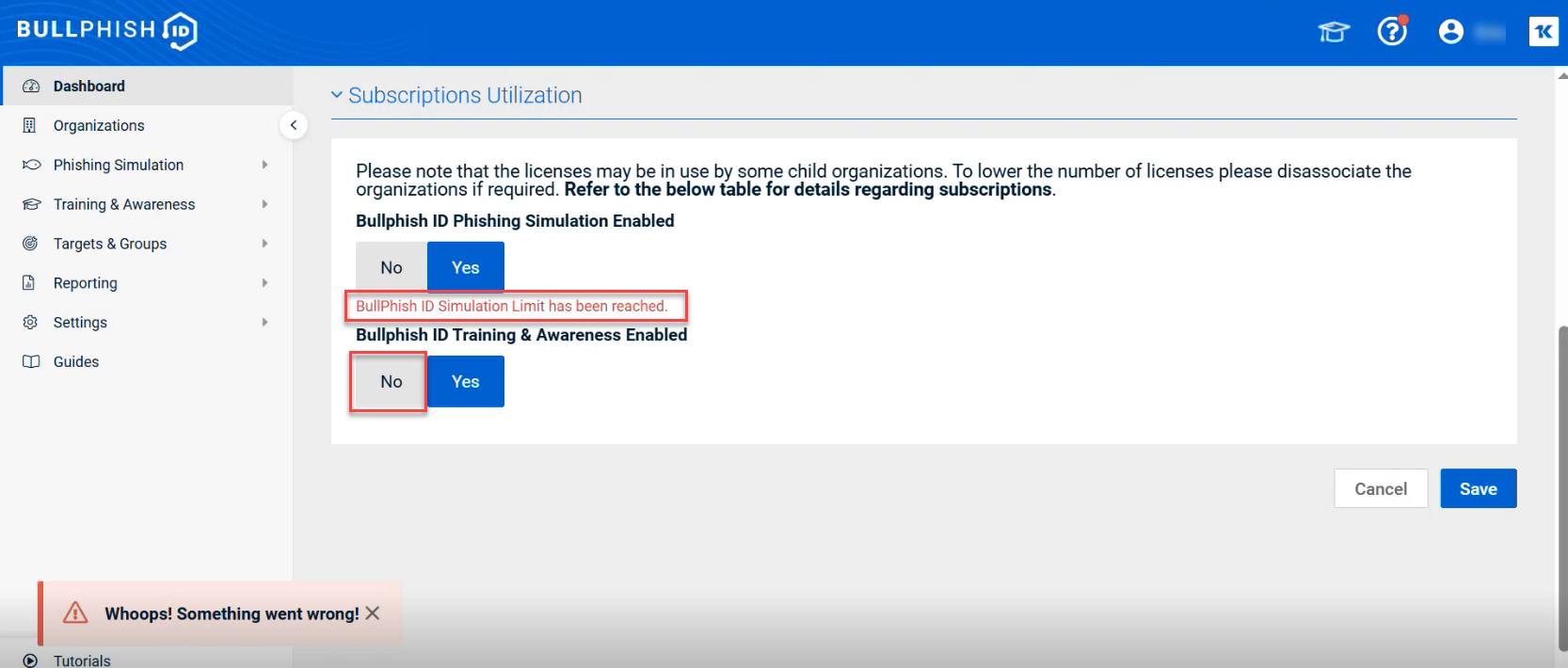Click the Targets & Groups target icon
This screenshot has width=1568, height=668.
click(30, 244)
